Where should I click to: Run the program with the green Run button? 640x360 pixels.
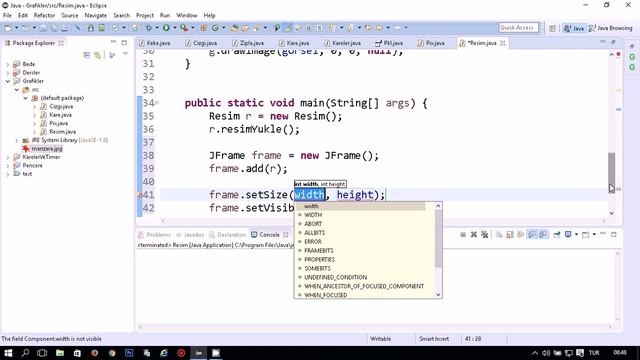166,28
